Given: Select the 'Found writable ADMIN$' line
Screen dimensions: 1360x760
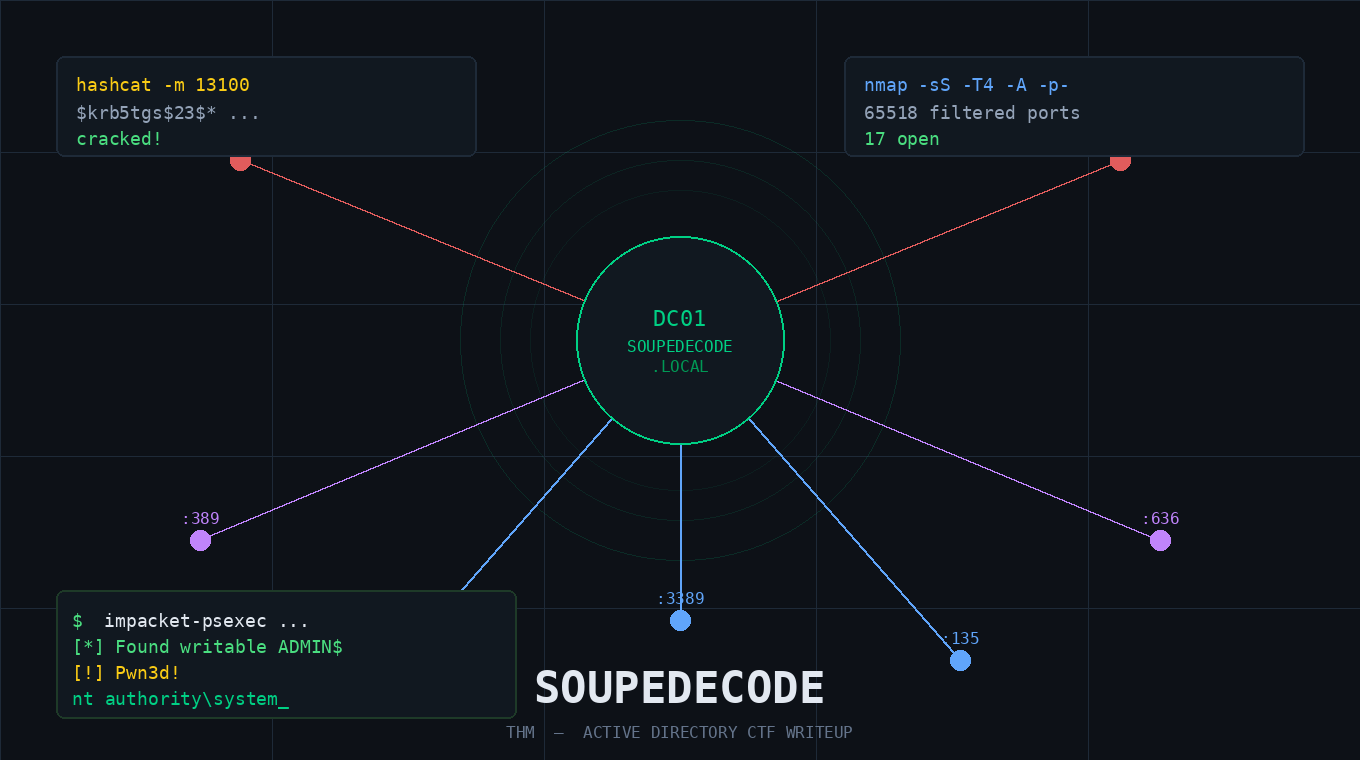Looking at the screenshot, I should tap(207, 647).
